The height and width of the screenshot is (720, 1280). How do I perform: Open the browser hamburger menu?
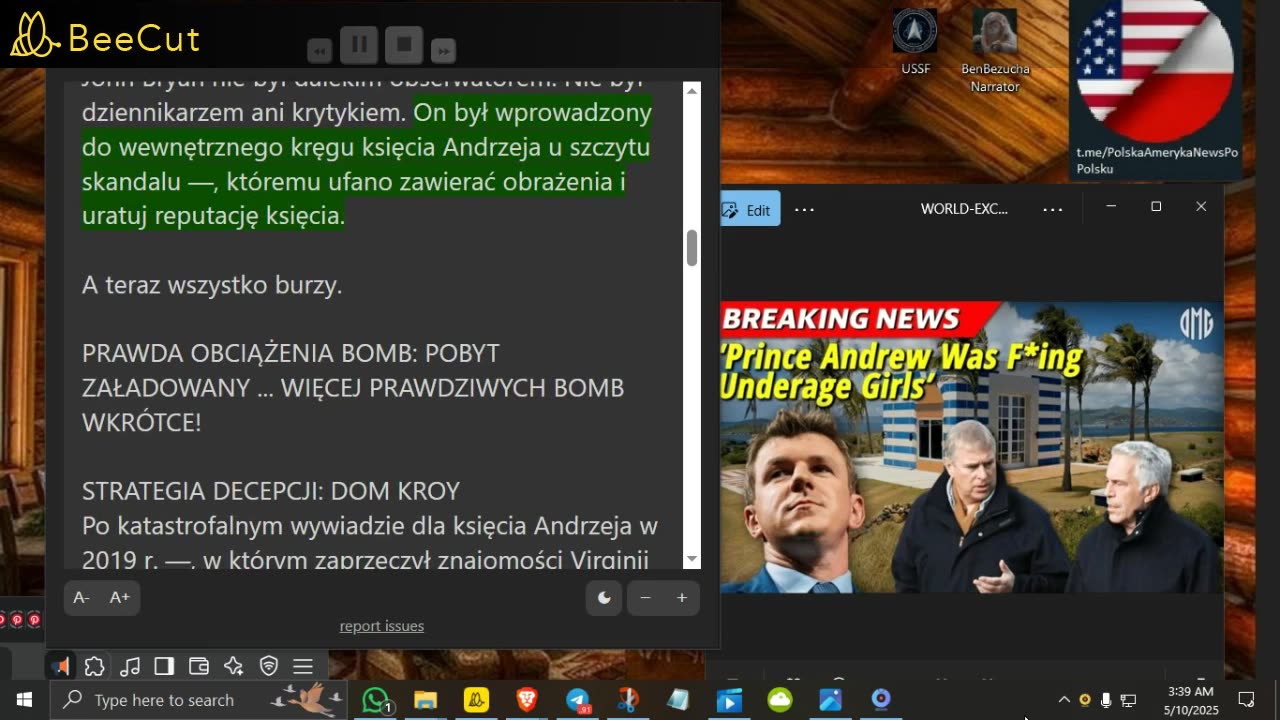coord(303,666)
